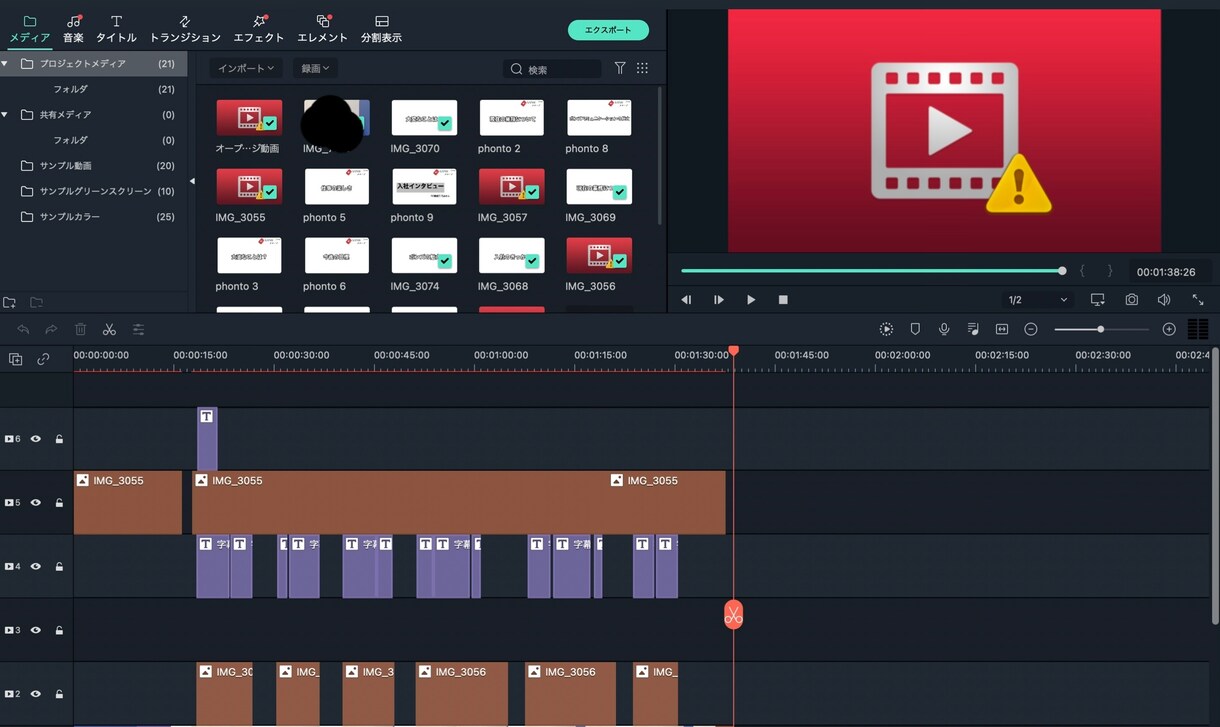Click the 検索 search field

coord(552,69)
